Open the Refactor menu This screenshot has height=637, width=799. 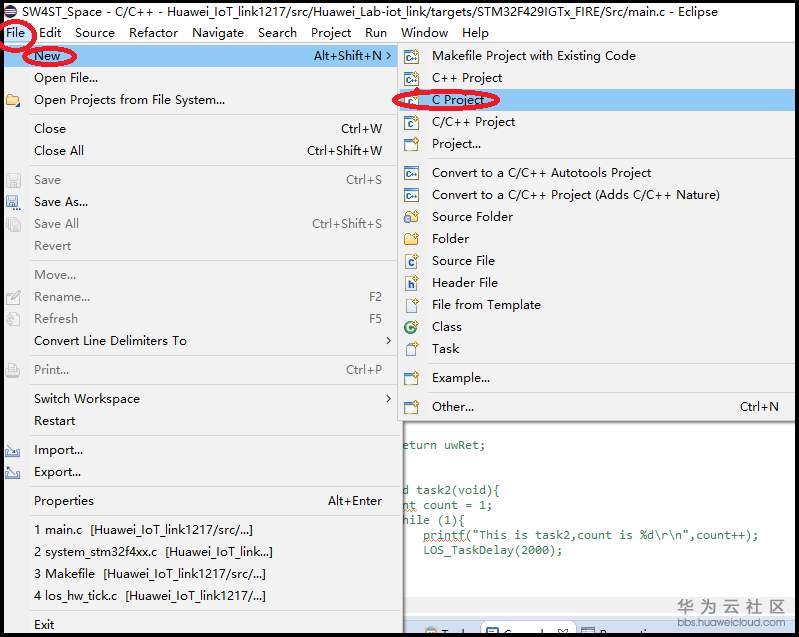coord(153,33)
